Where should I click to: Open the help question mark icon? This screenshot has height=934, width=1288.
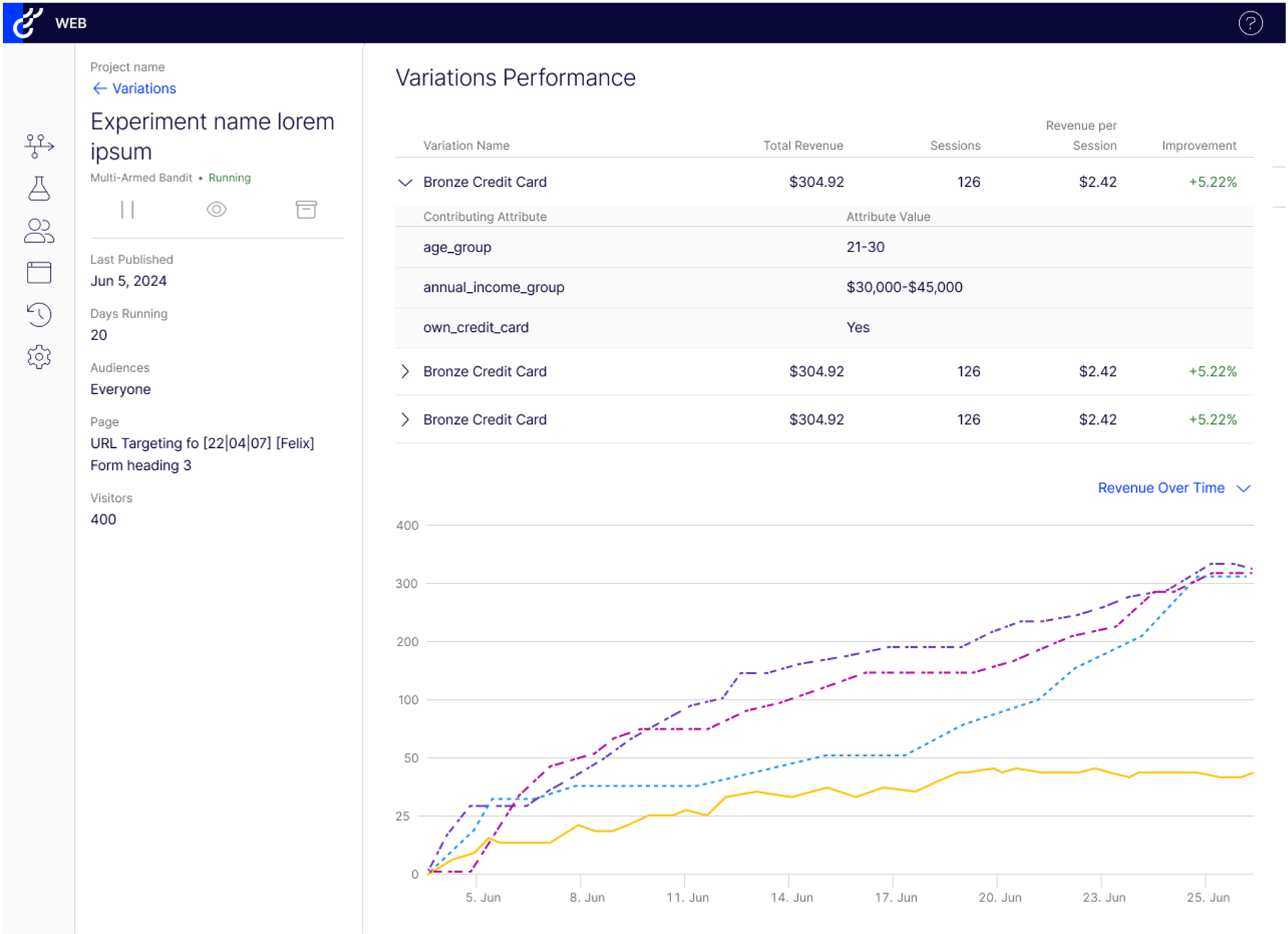pyautogui.click(x=1250, y=23)
